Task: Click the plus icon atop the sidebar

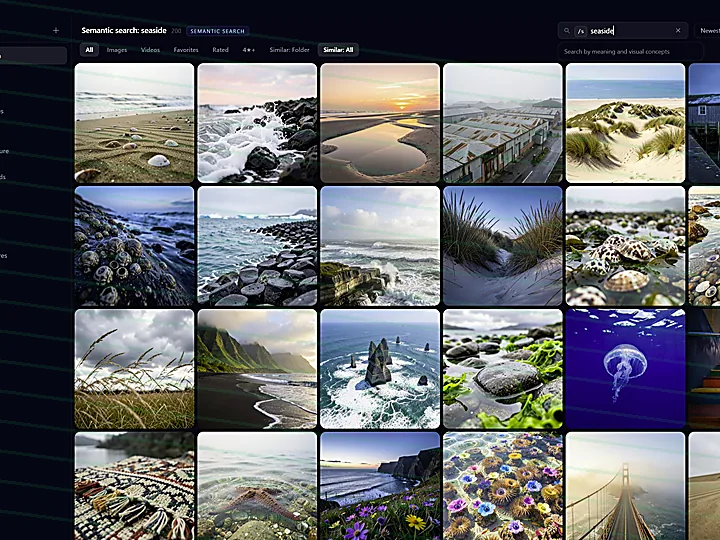Action: [x=56, y=30]
